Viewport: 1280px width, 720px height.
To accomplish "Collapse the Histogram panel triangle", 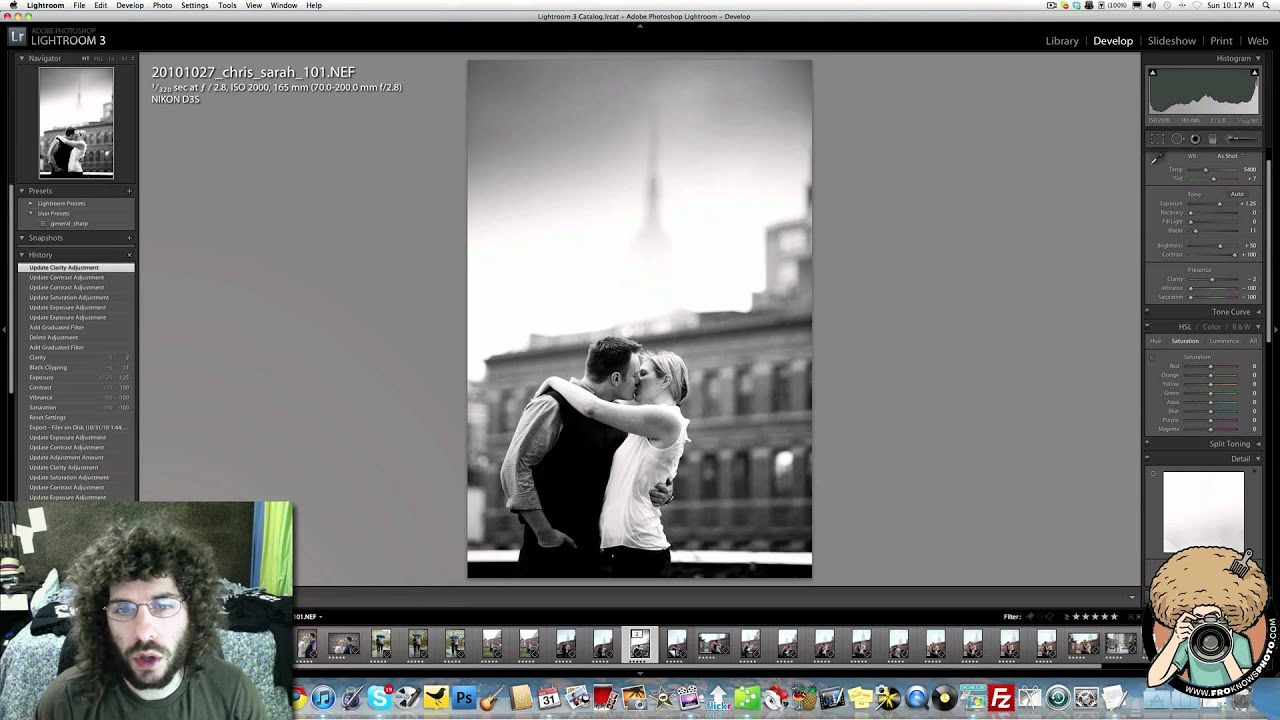I will (1258, 58).
